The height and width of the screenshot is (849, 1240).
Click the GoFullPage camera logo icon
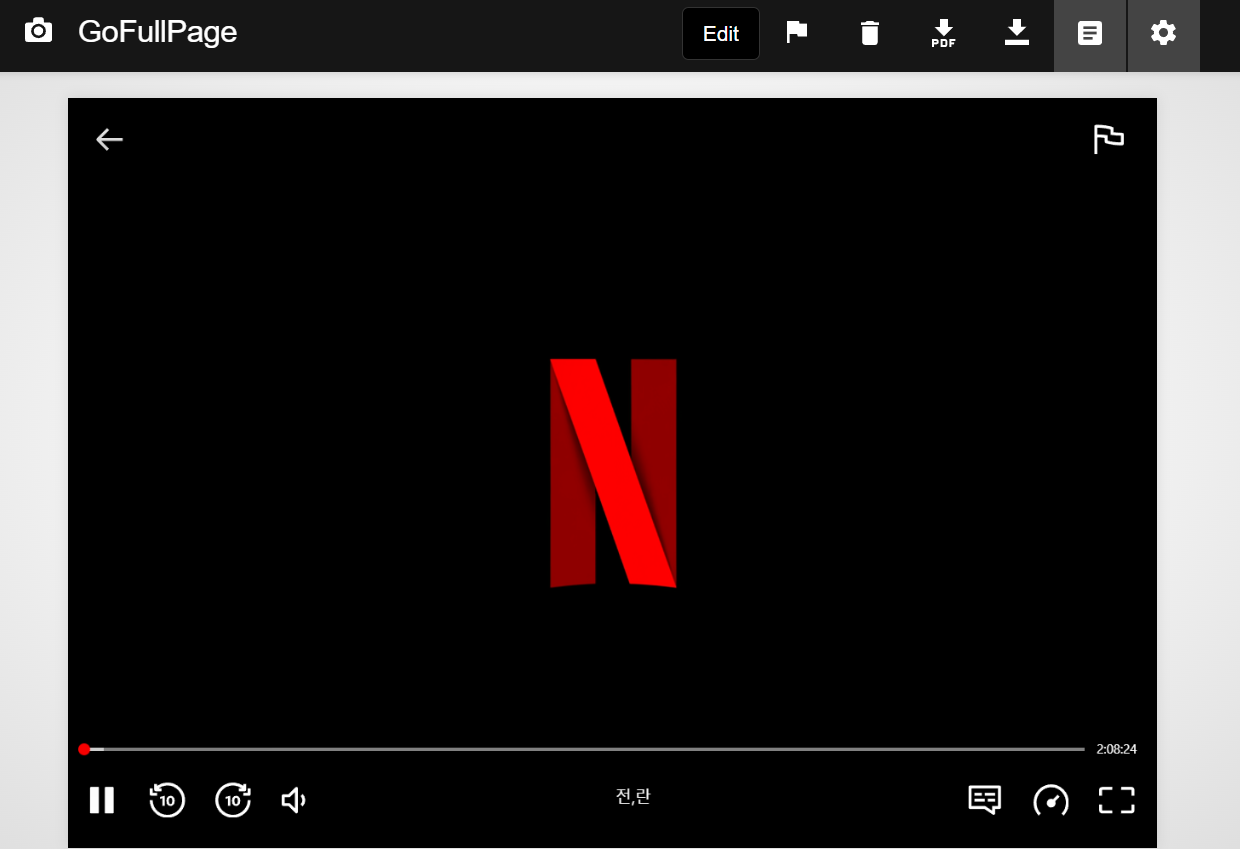click(x=38, y=30)
